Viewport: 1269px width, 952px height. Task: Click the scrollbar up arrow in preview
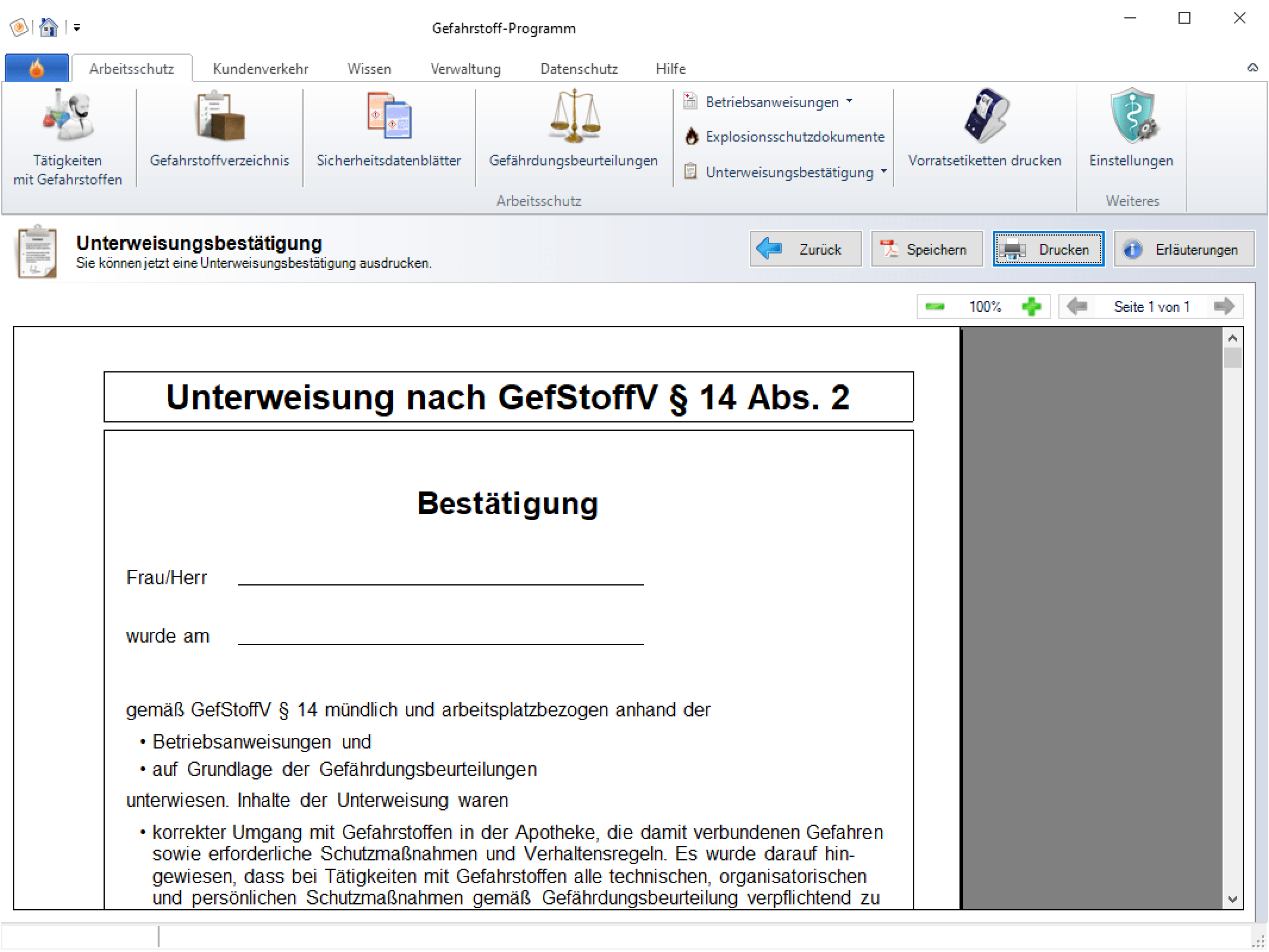pos(1233,338)
